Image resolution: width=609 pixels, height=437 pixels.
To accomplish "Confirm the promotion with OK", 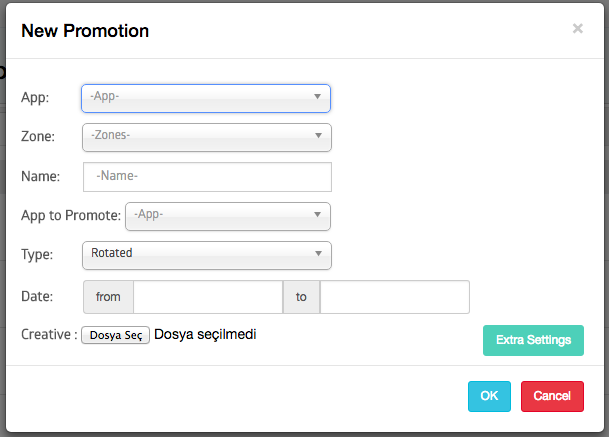I will (x=489, y=396).
